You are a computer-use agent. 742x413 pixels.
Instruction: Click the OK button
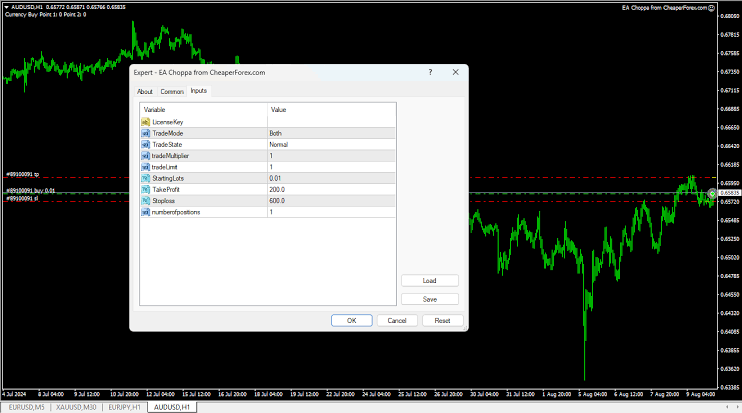click(352, 321)
